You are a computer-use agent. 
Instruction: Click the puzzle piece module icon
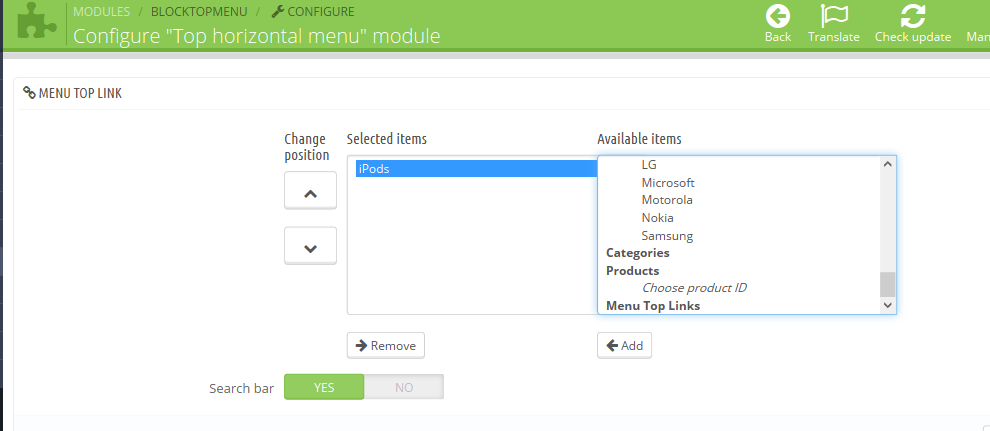(x=37, y=22)
